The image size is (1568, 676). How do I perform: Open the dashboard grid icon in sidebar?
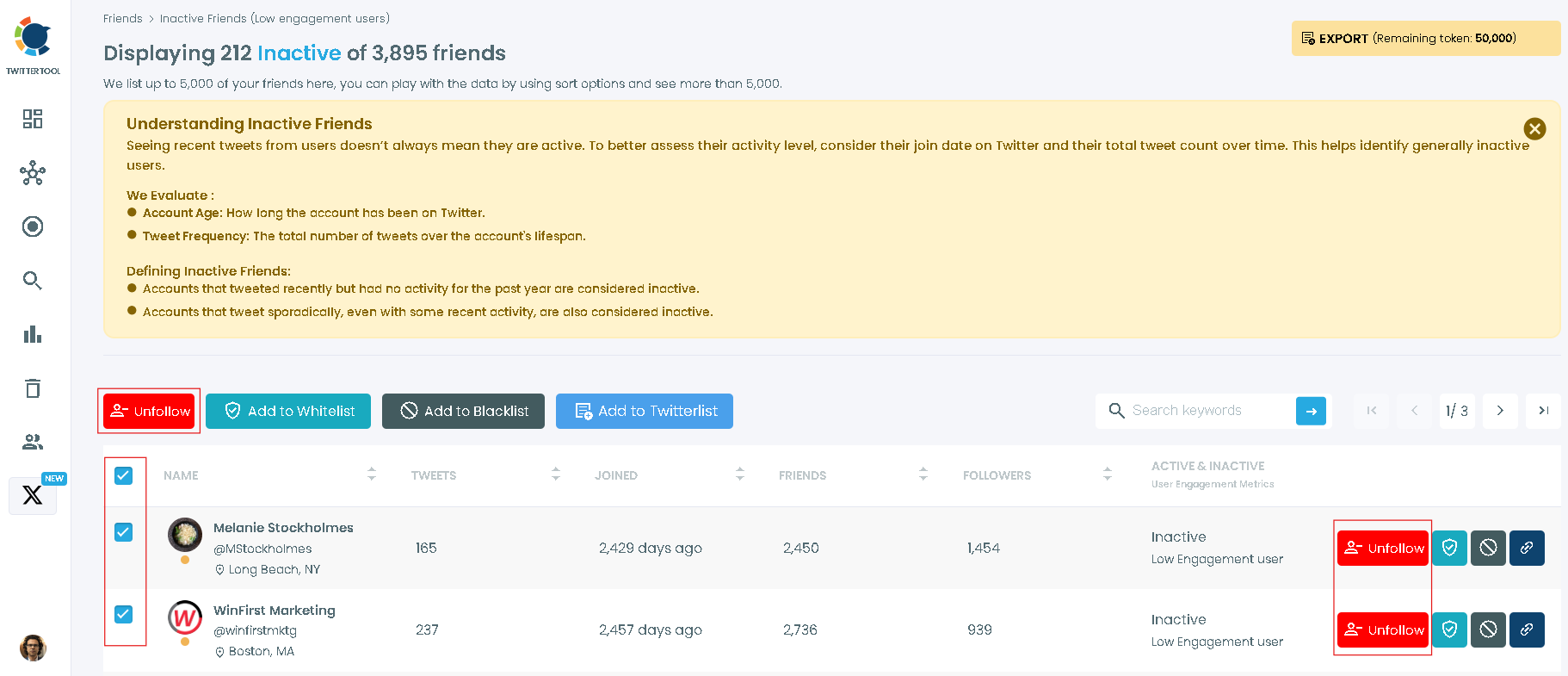coord(33,119)
